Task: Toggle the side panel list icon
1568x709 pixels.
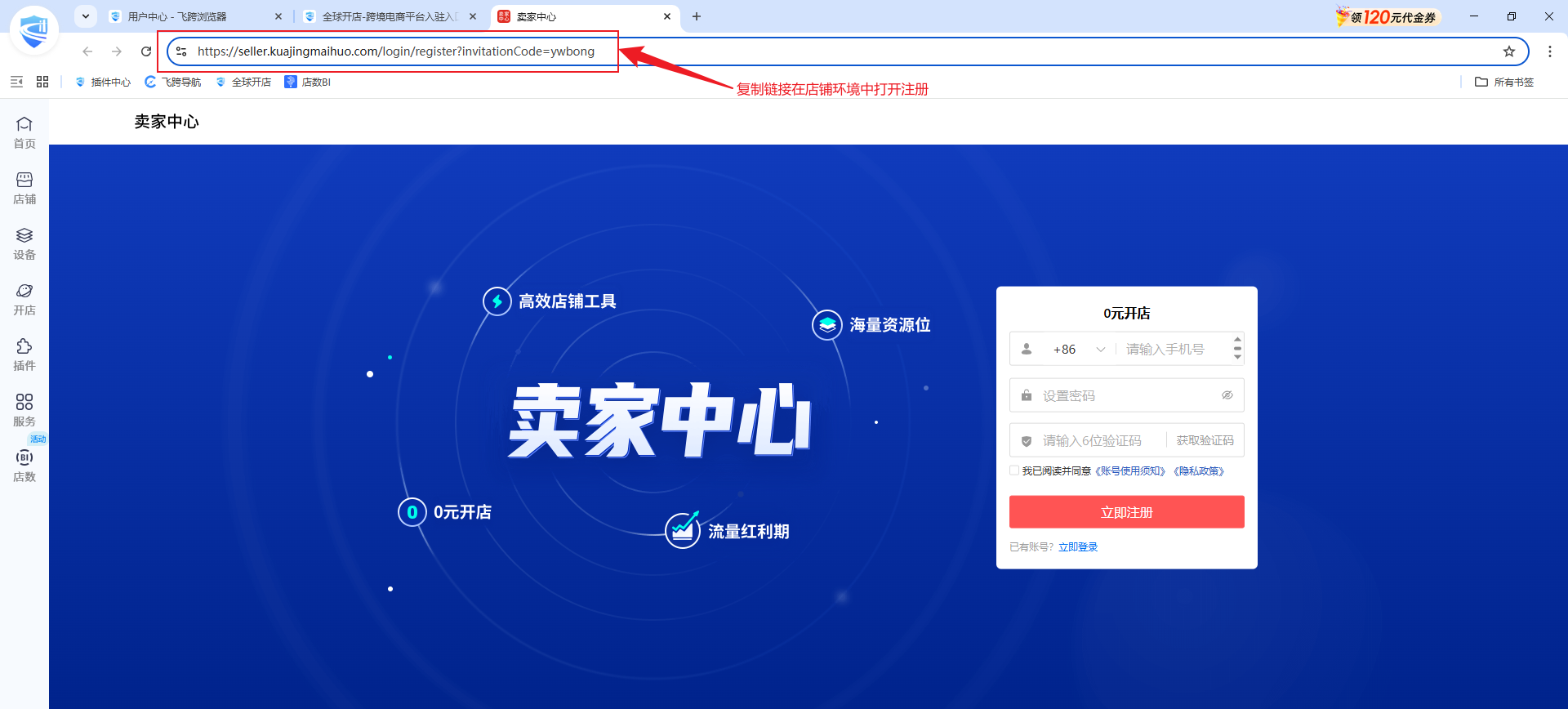Action: (x=16, y=82)
